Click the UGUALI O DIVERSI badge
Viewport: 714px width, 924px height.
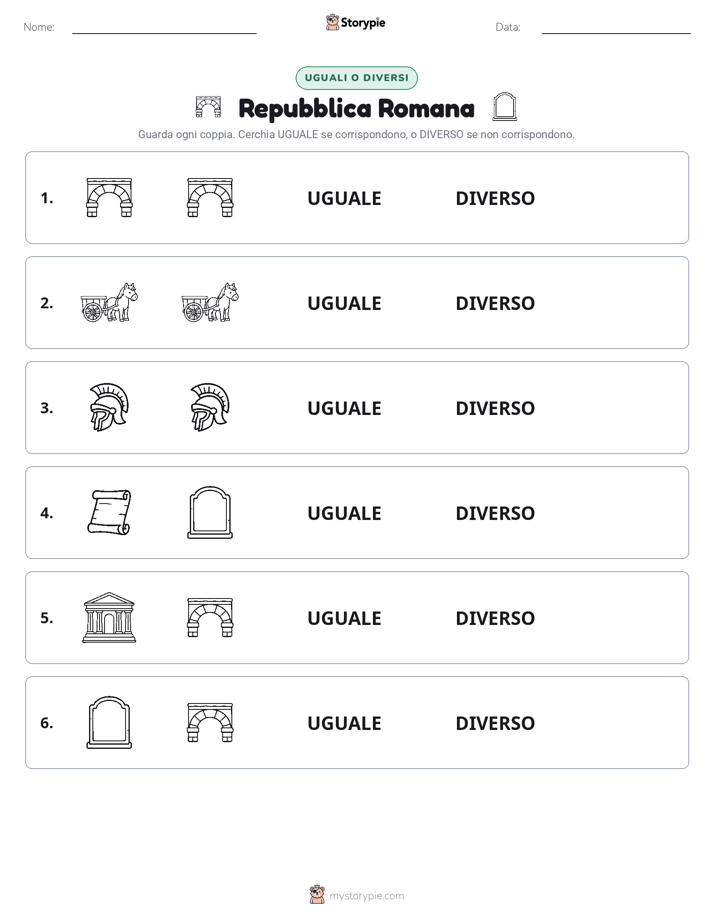click(356, 78)
